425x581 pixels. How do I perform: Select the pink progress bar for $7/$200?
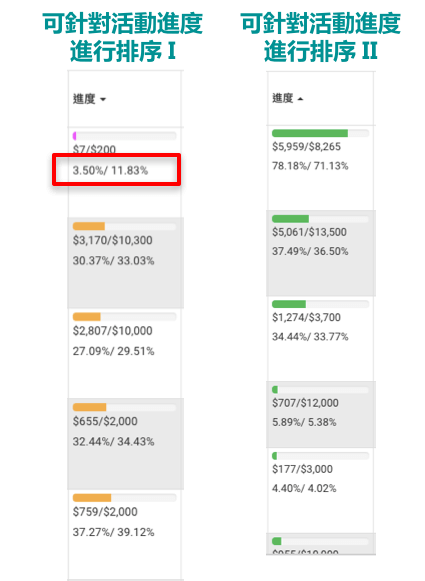[124, 136]
